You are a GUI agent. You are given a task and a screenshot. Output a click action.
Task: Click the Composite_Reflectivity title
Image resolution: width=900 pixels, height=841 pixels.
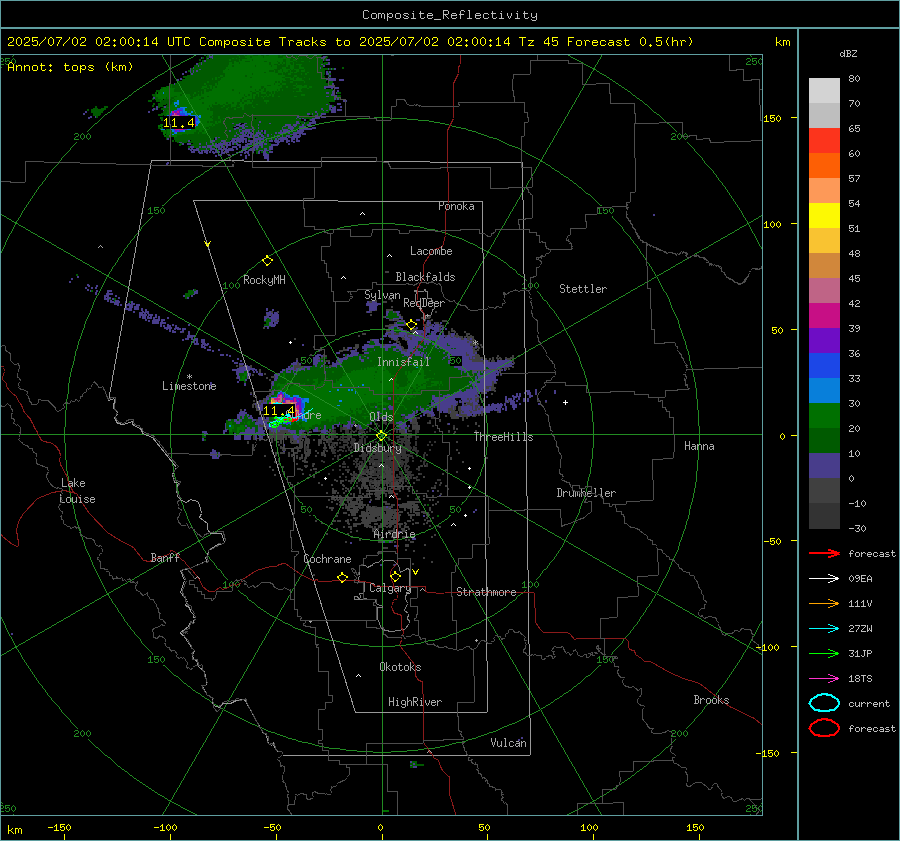coord(450,15)
